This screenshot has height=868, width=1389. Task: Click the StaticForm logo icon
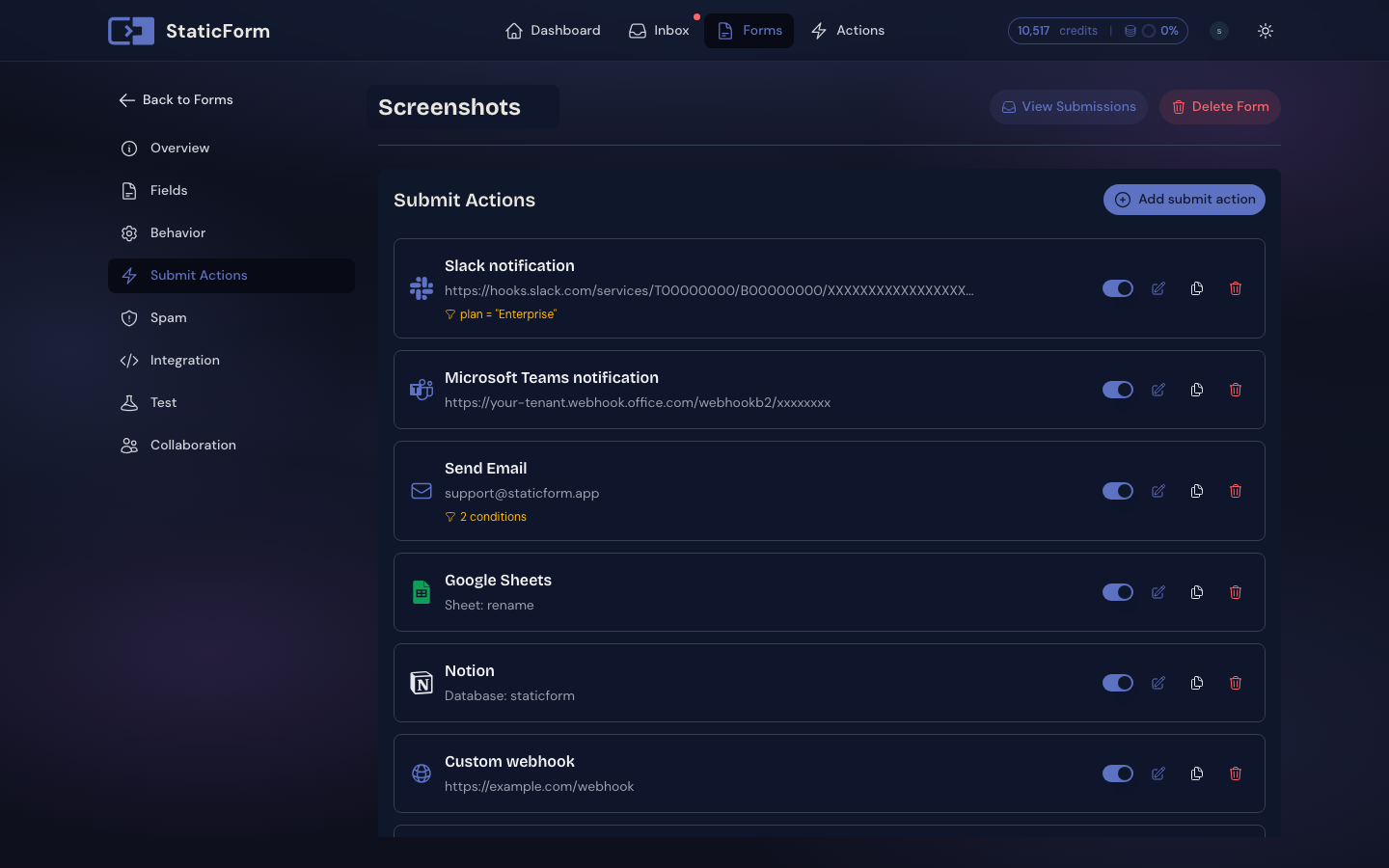[x=131, y=31]
